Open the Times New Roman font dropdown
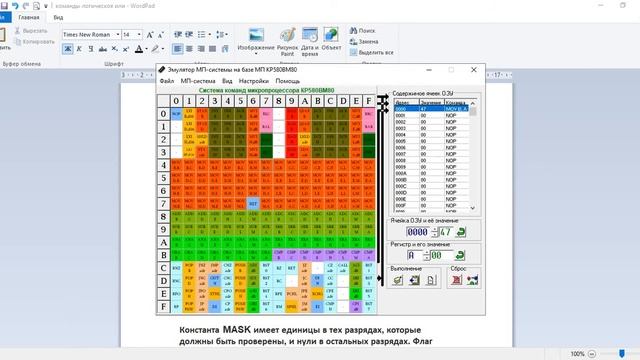 click(x=118, y=35)
